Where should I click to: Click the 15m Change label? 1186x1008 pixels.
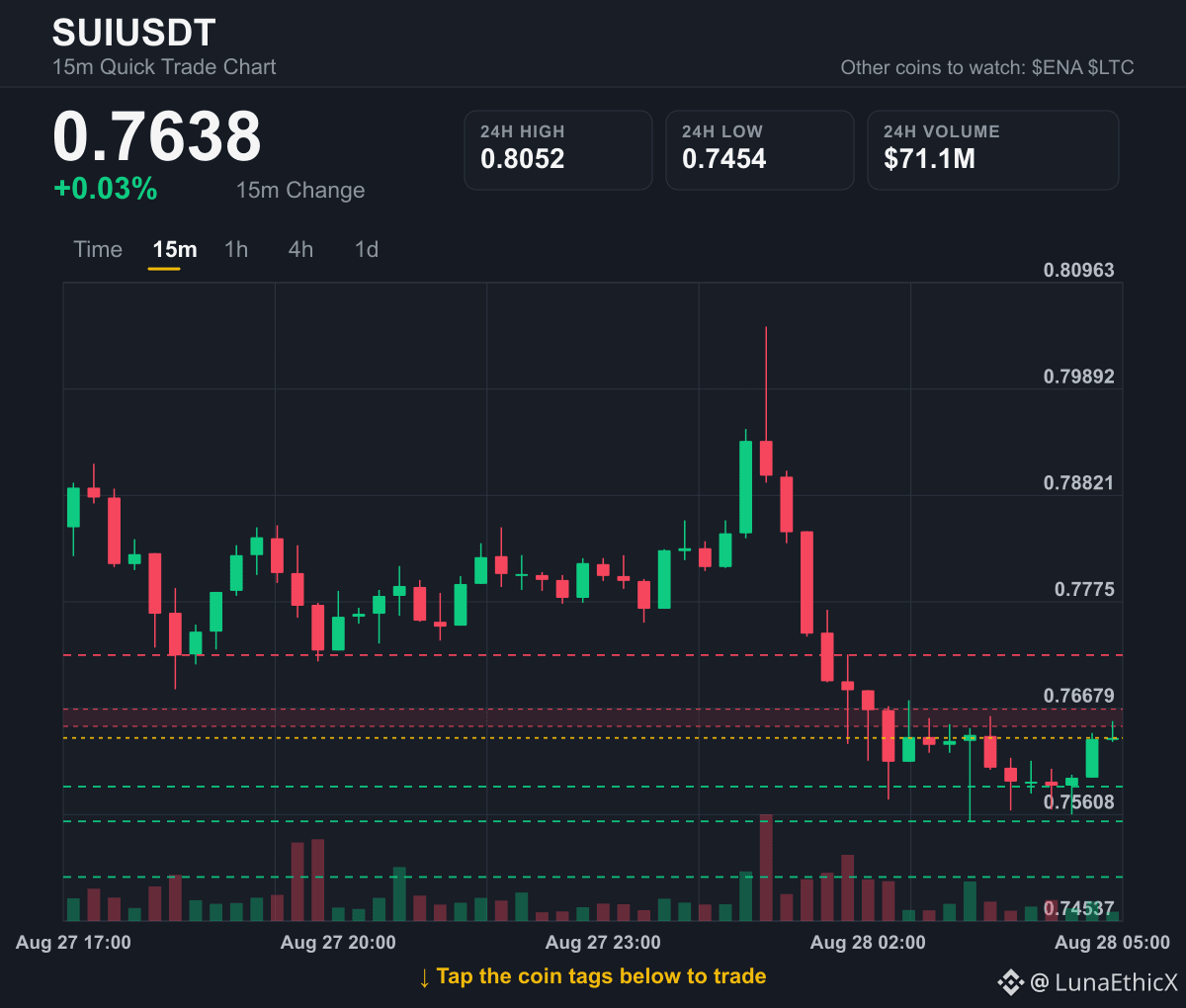pos(300,190)
